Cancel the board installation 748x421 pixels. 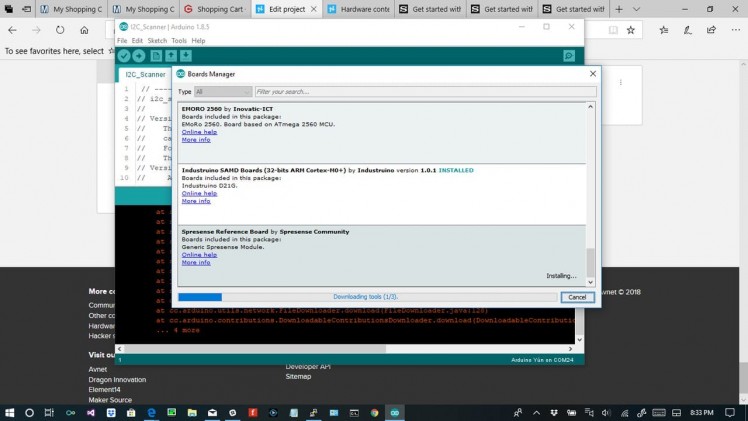[577, 297]
